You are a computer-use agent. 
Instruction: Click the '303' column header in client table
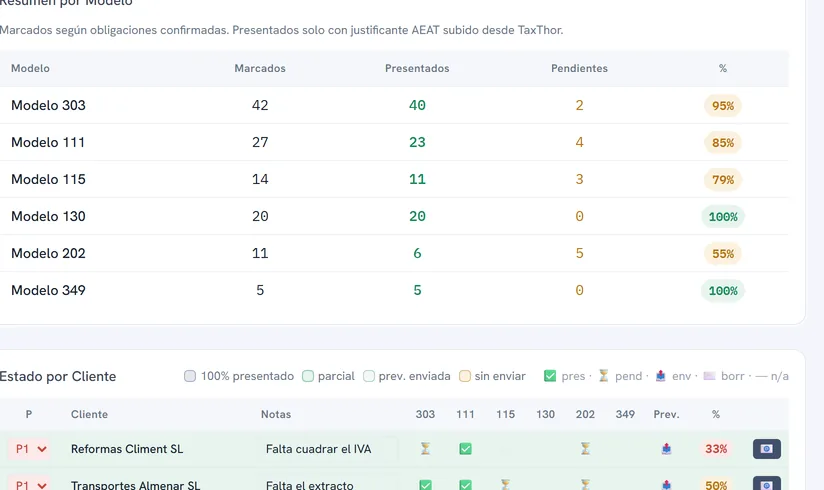point(425,414)
